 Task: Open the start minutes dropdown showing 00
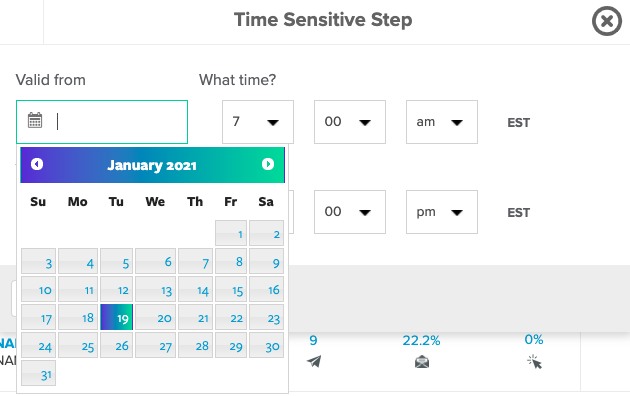[350, 122]
